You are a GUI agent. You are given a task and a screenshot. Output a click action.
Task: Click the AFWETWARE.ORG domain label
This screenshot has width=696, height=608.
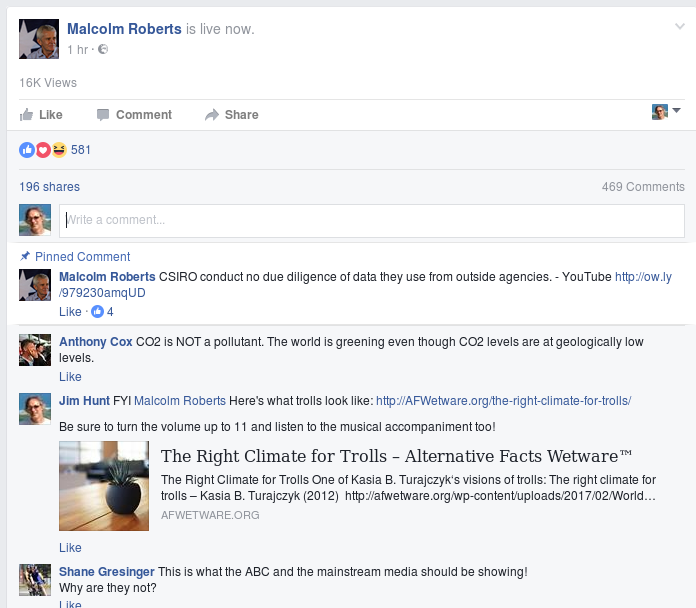[210, 515]
